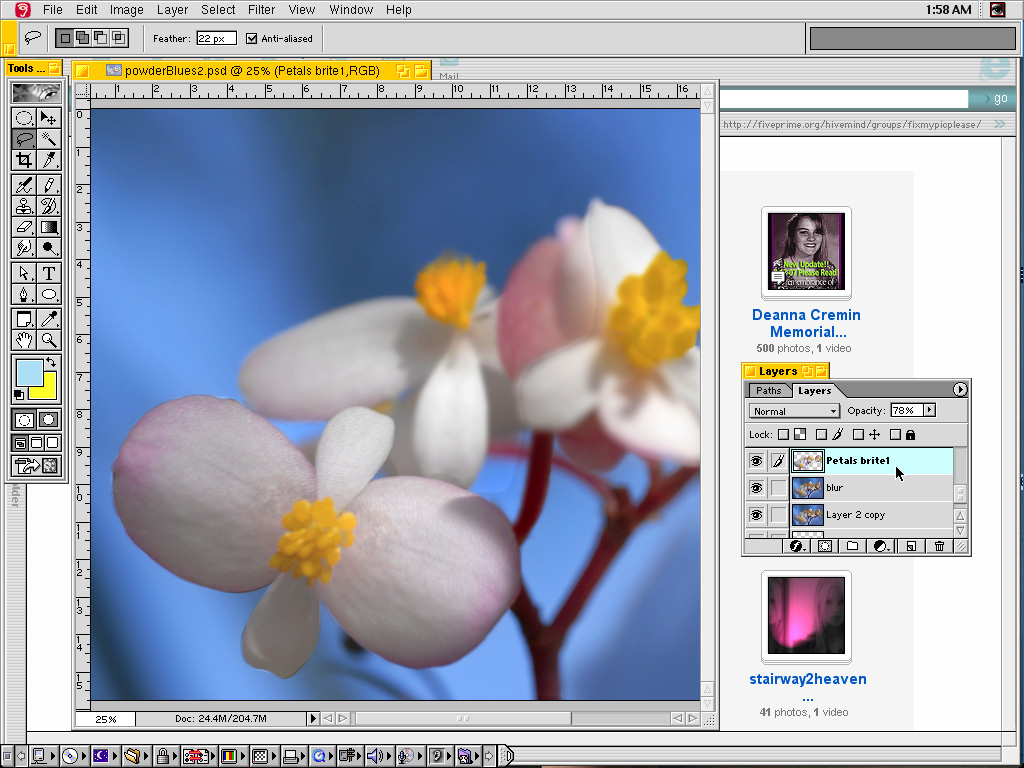Open the Layer menu
1024x768 pixels.
[172, 10]
